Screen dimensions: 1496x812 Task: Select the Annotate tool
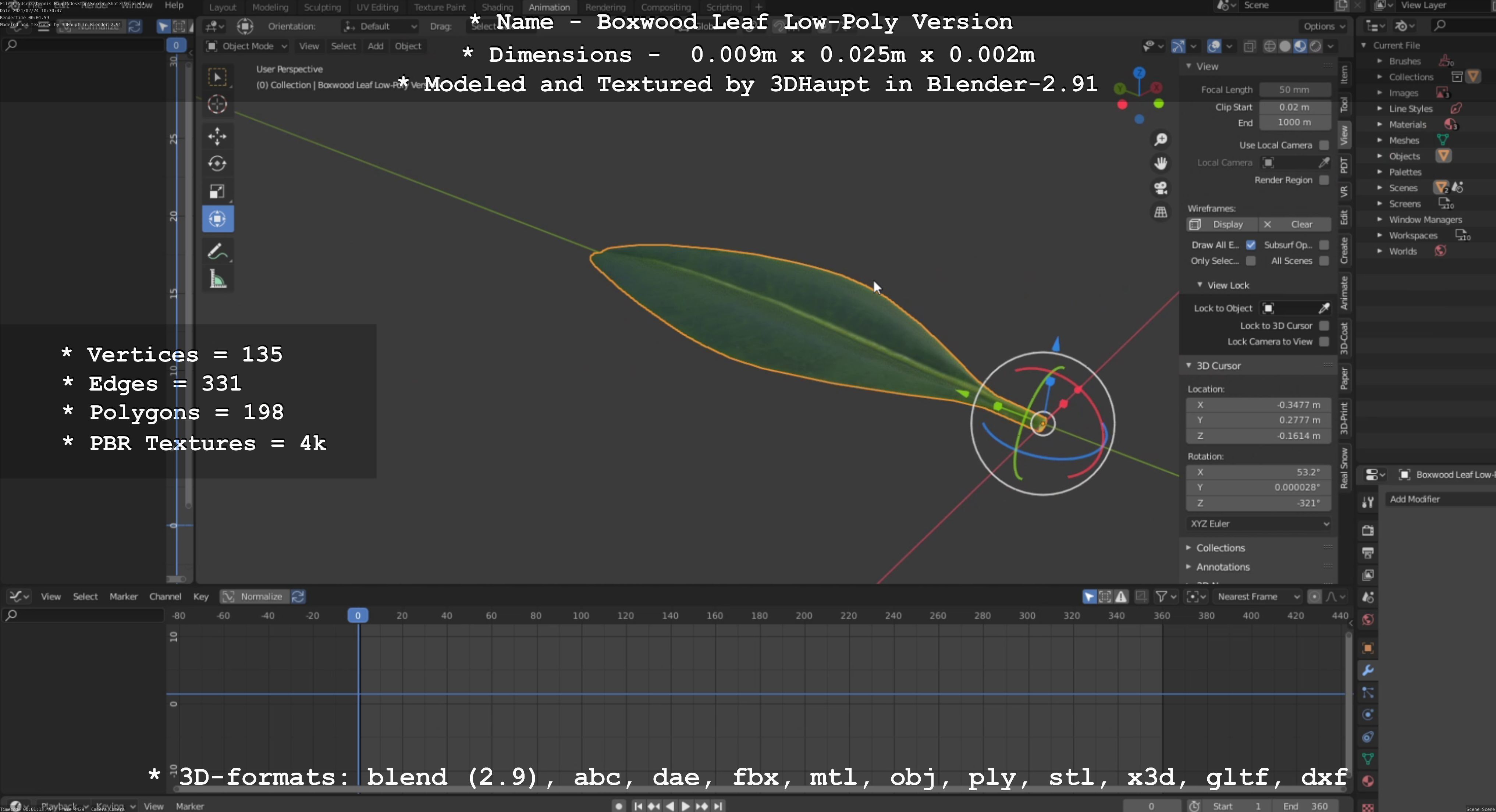tap(218, 251)
